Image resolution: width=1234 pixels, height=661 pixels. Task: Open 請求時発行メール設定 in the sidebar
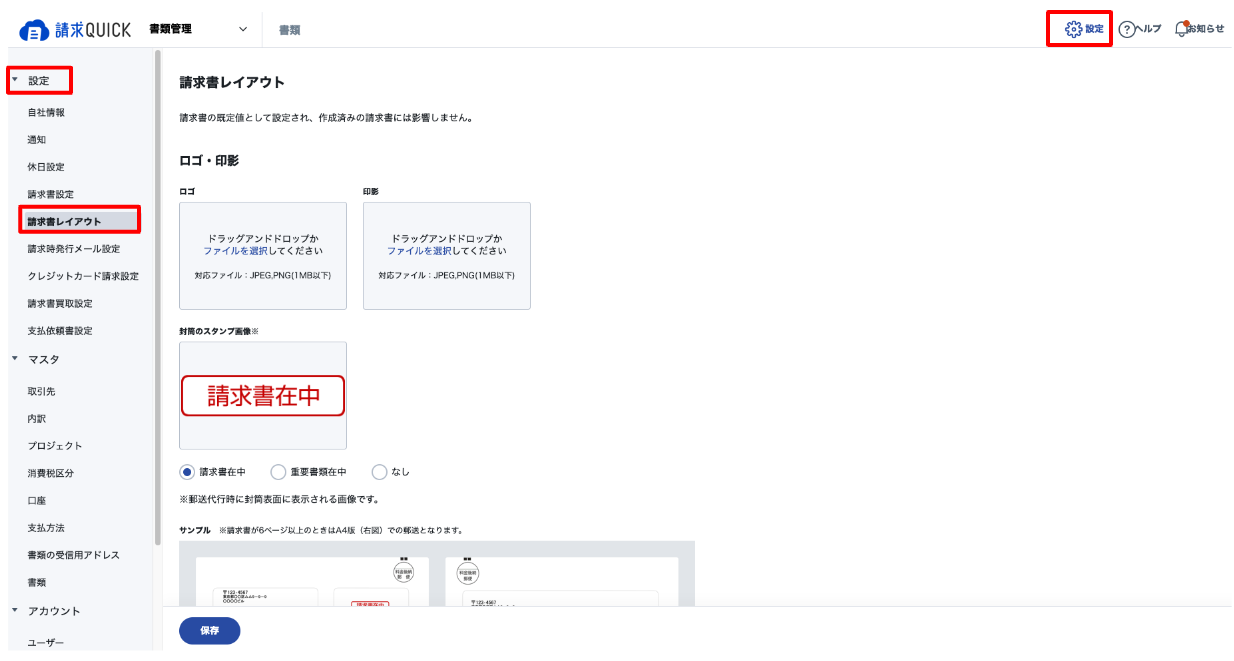point(73,249)
